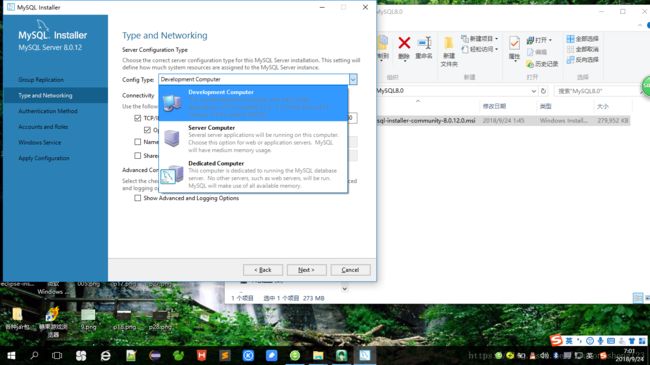Click the purple Eclipse icon on the taskbar
The width and height of the screenshot is (650, 365).
pyautogui.click(x=155, y=355)
